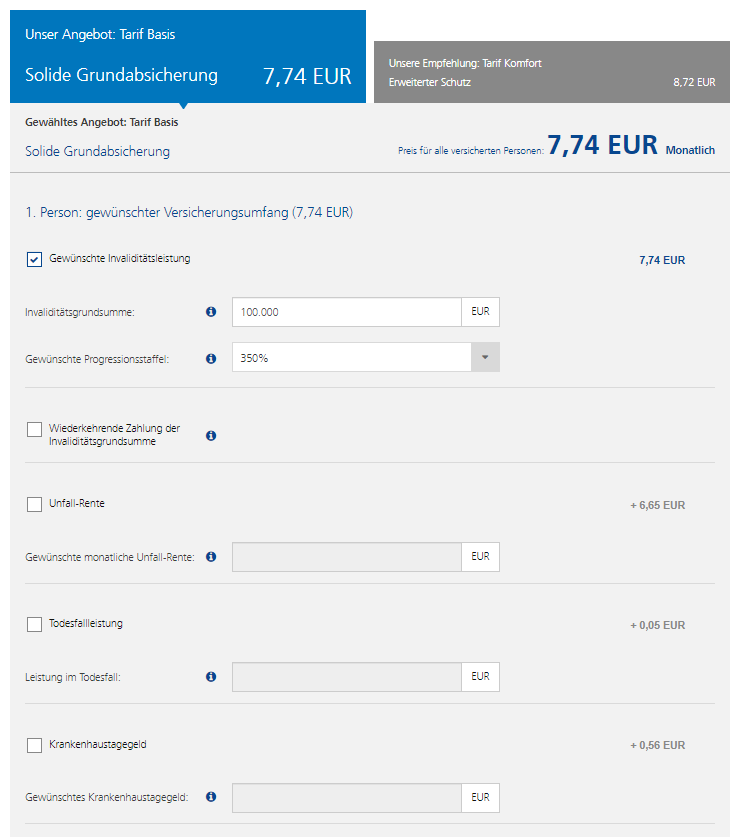The image size is (742, 837).
Task: Click the 1. Person Versicherungsumfang heading
Action: (189, 212)
